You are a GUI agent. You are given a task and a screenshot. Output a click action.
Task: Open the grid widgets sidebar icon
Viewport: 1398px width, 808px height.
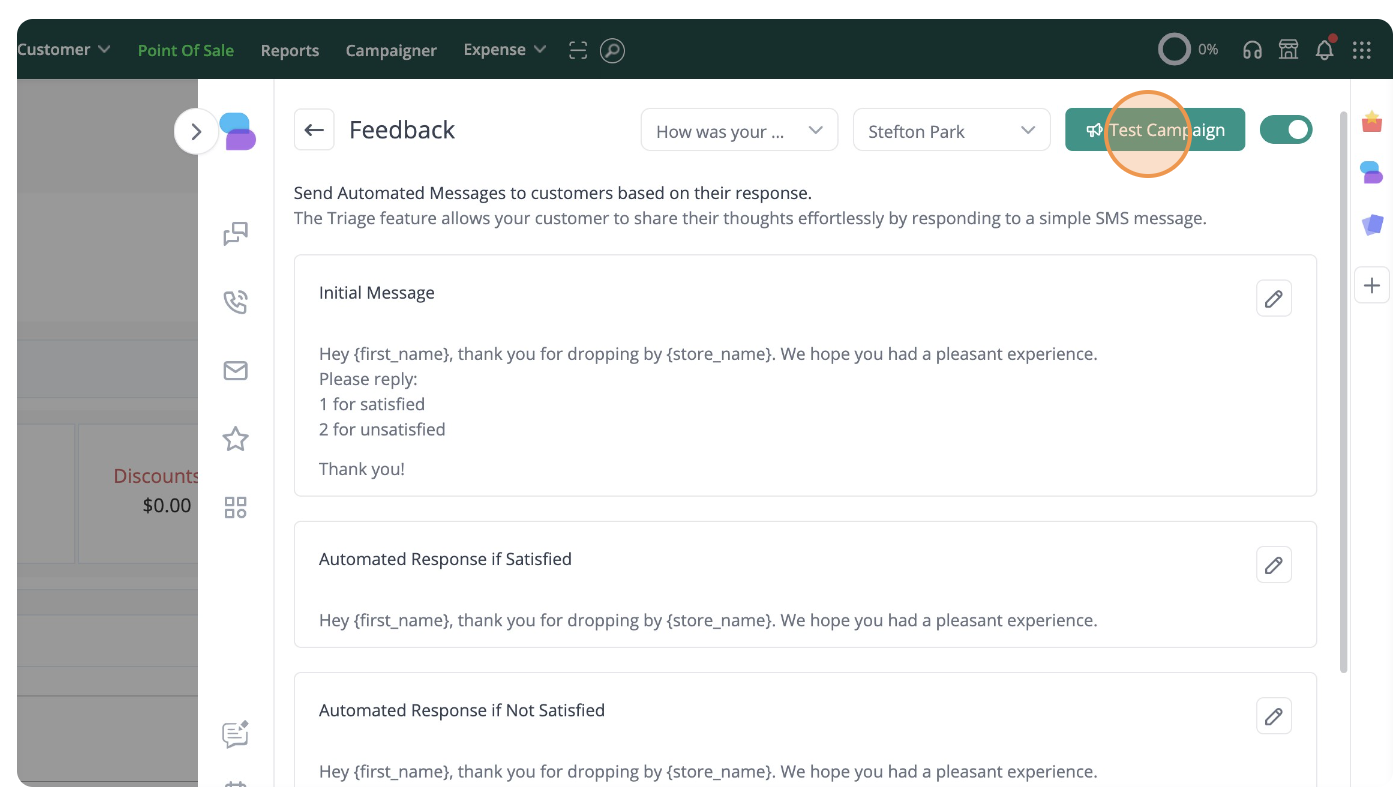(x=235, y=508)
